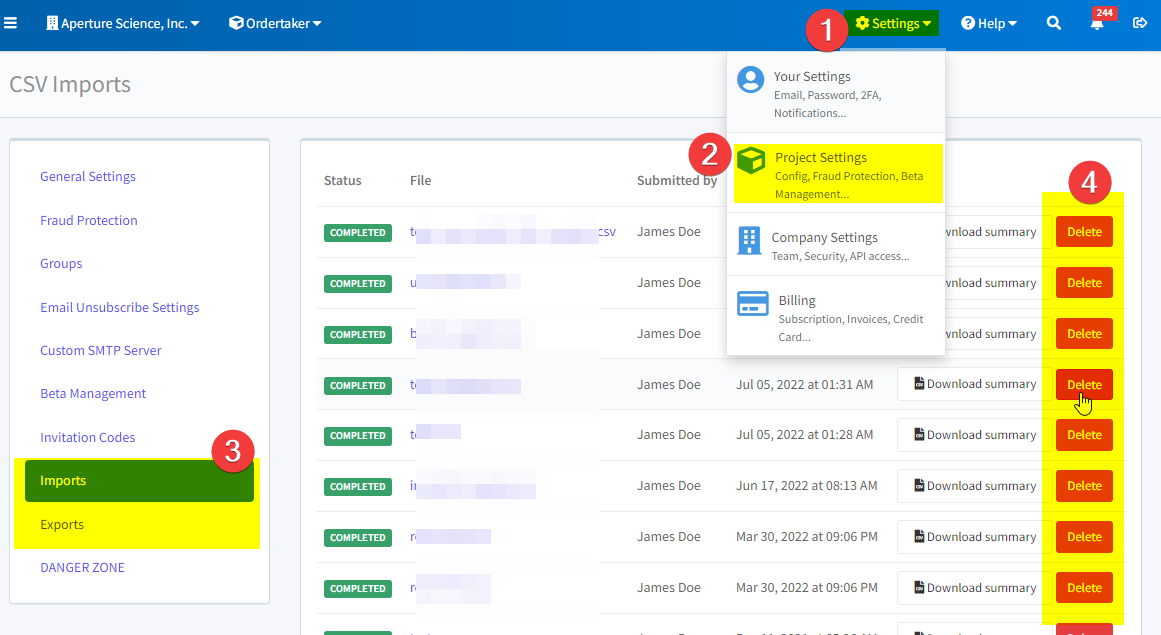Click the File column header
The height and width of the screenshot is (635, 1161).
pyautogui.click(x=421, y=180)
